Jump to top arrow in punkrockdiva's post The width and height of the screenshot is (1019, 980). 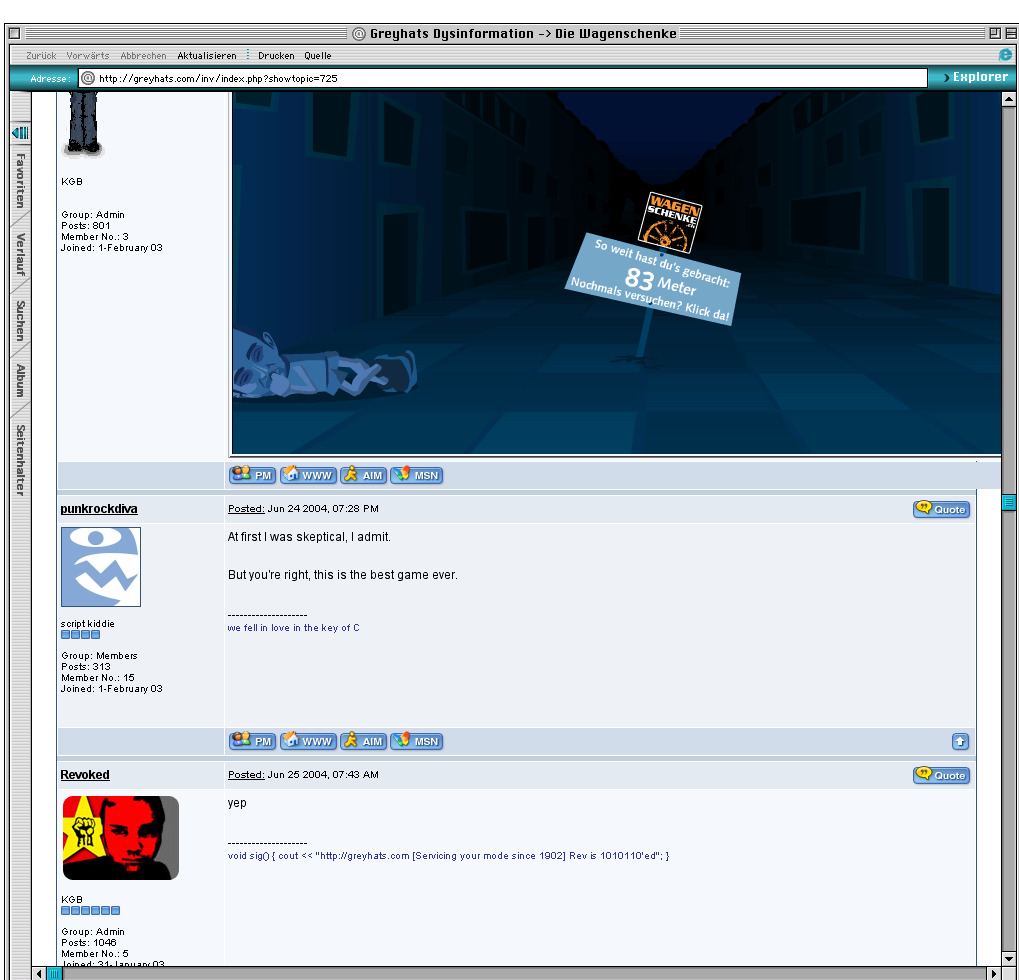tap(961, 741)
